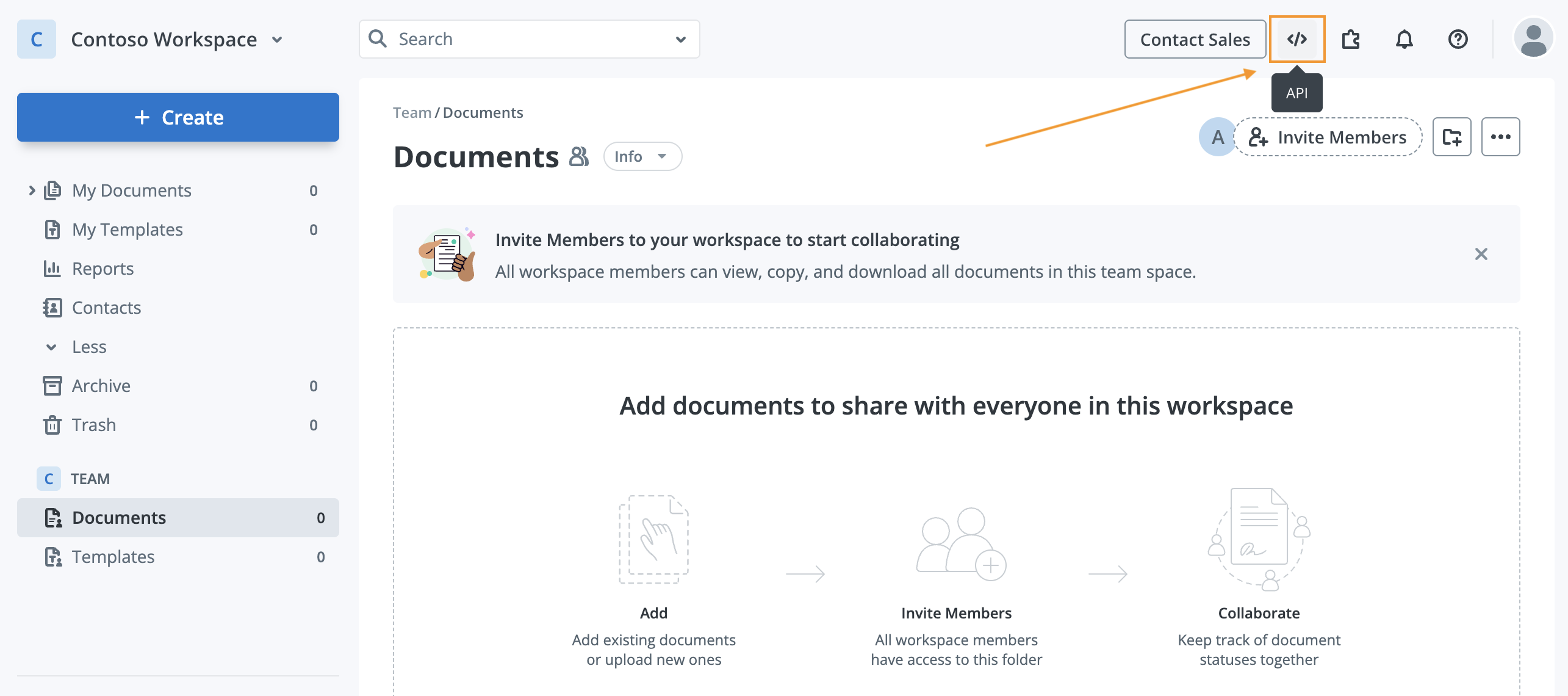Click the Invite Members step caption

tap(956, 613)
